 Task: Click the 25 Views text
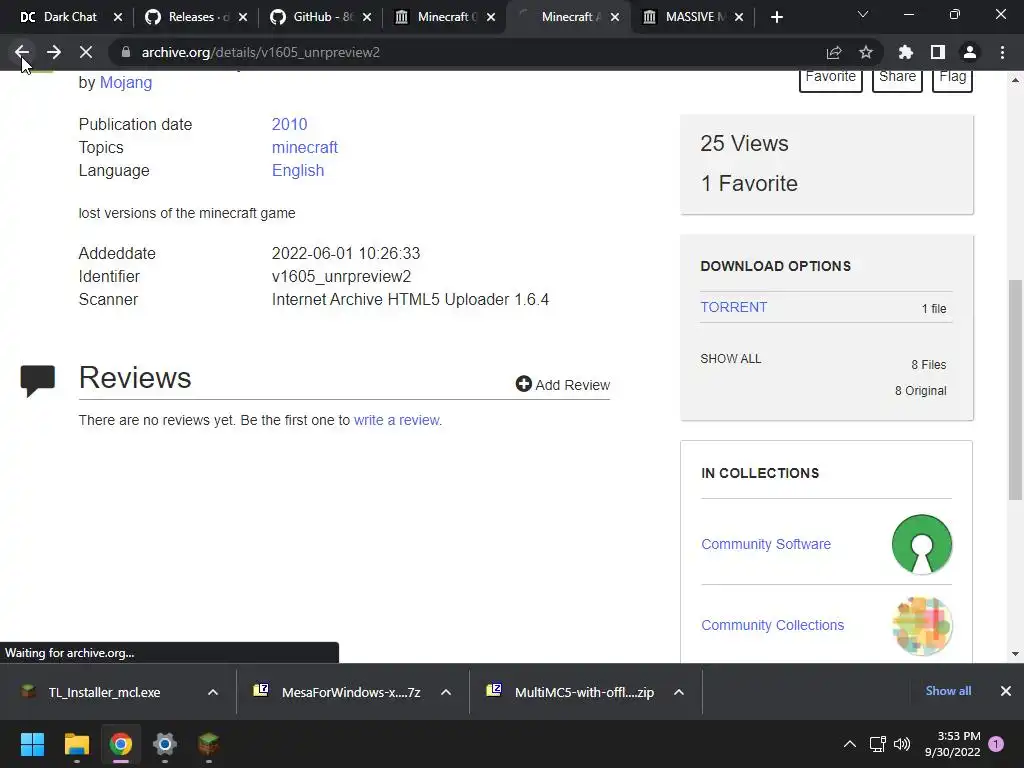click(x=744, y=143)
